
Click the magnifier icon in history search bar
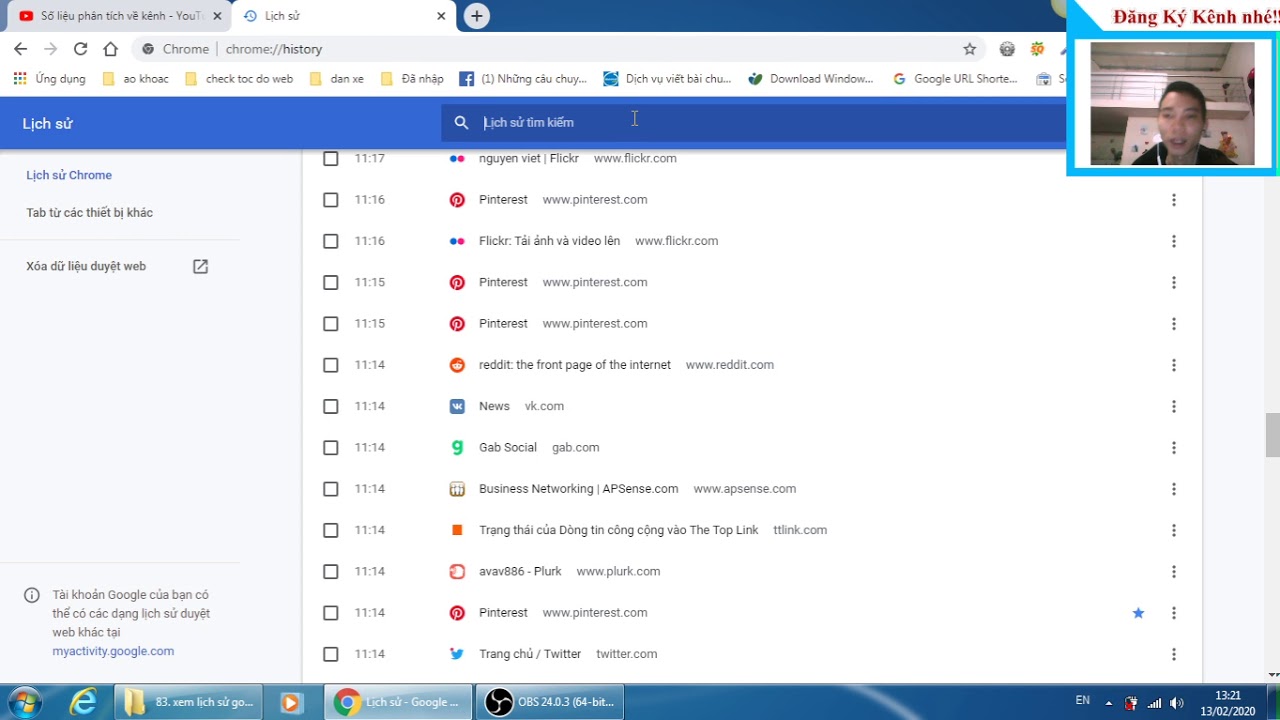pos(461,122)
